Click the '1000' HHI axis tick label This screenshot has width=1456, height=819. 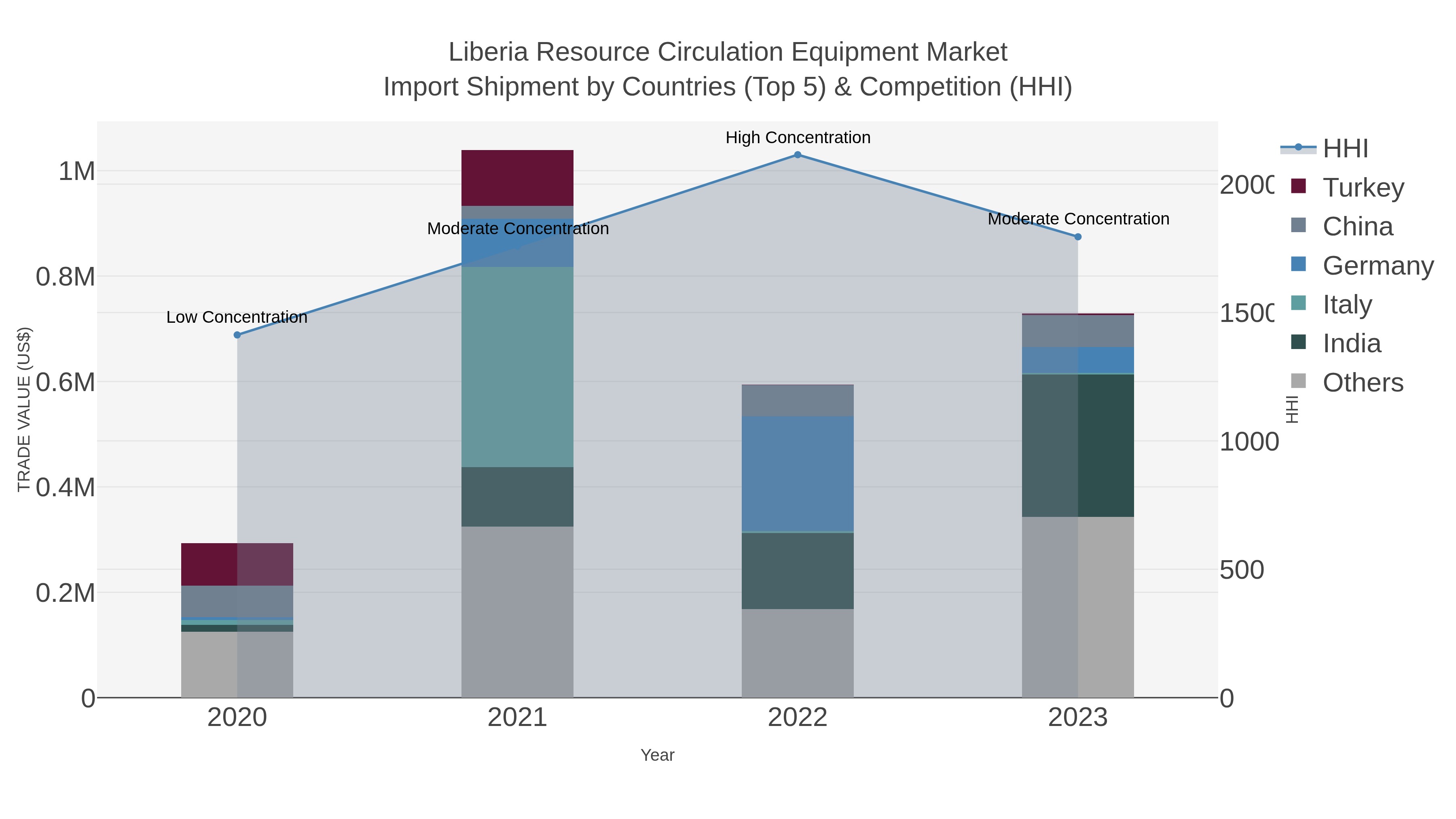click(x=1249, y=441)
